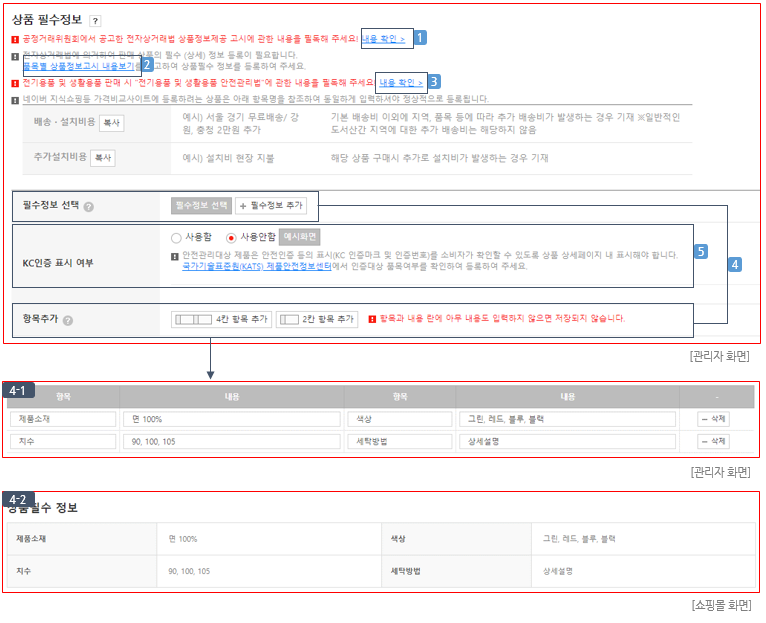766x623 pixels.
Task: Click the red alert icon before 전기용품 notice
Action: coord(15,84)
